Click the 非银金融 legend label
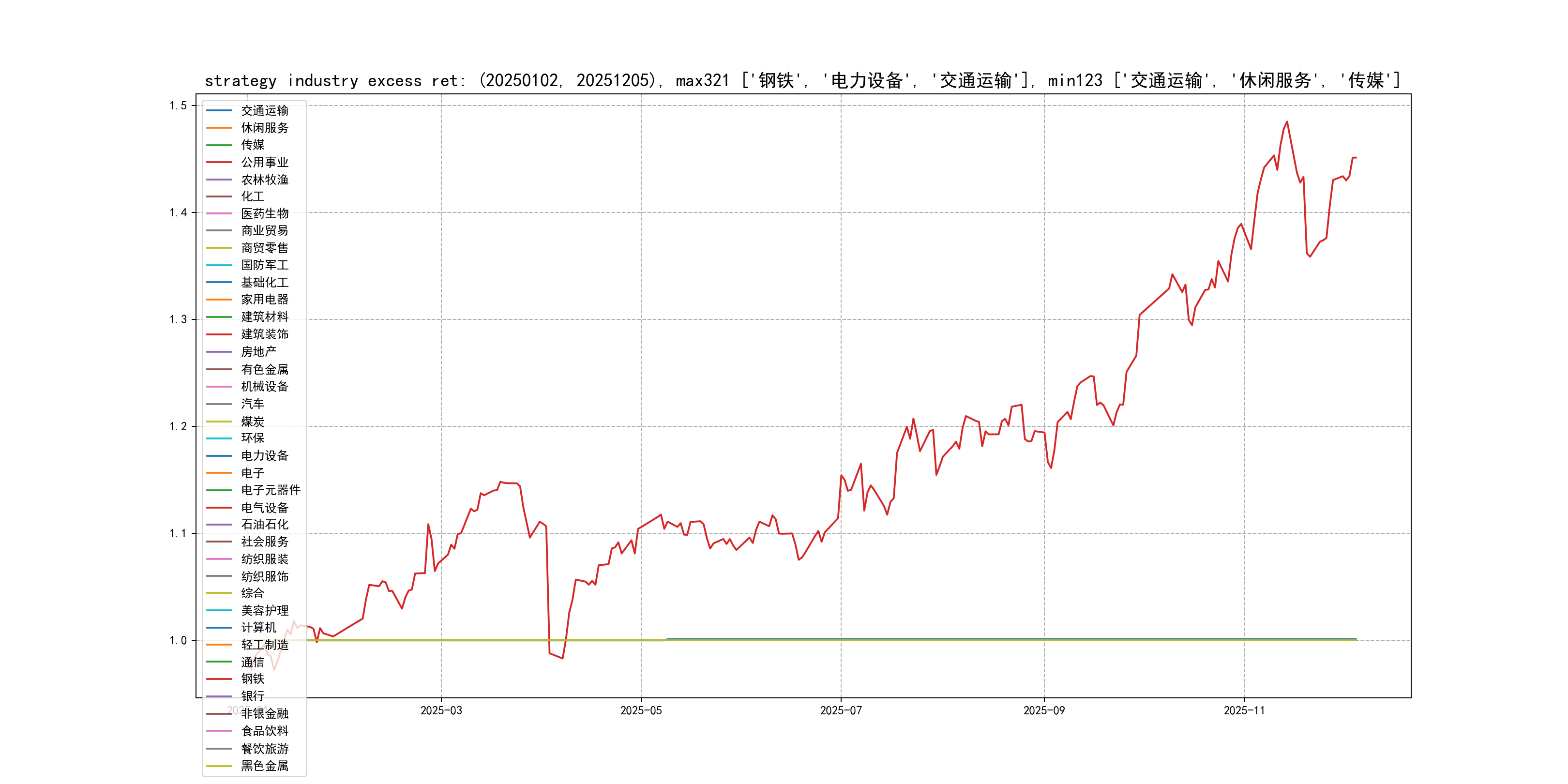The width and height of the screenshot is (1568, 784). point(264,713)
